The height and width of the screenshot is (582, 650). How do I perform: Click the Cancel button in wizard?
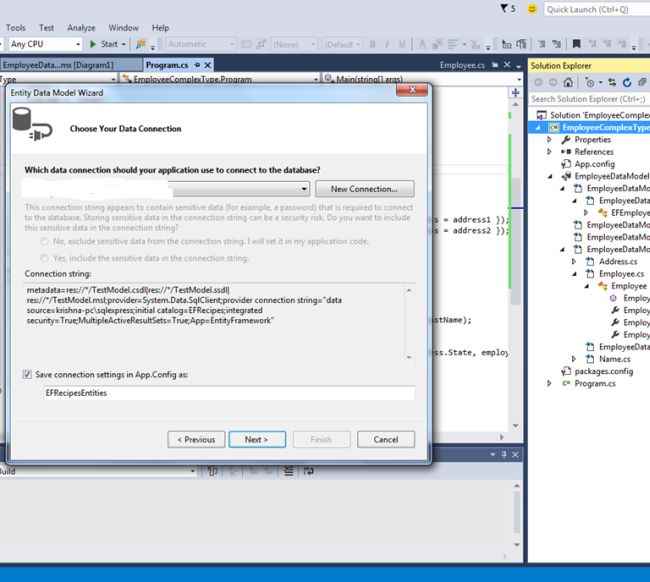coord(386,439)
